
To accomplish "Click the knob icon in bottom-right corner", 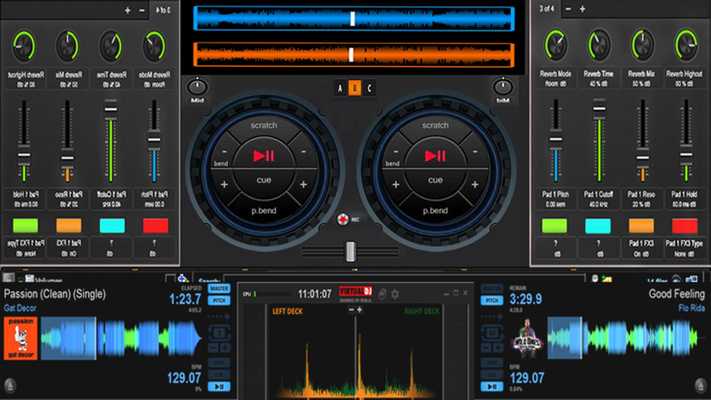I will [701, 385].
